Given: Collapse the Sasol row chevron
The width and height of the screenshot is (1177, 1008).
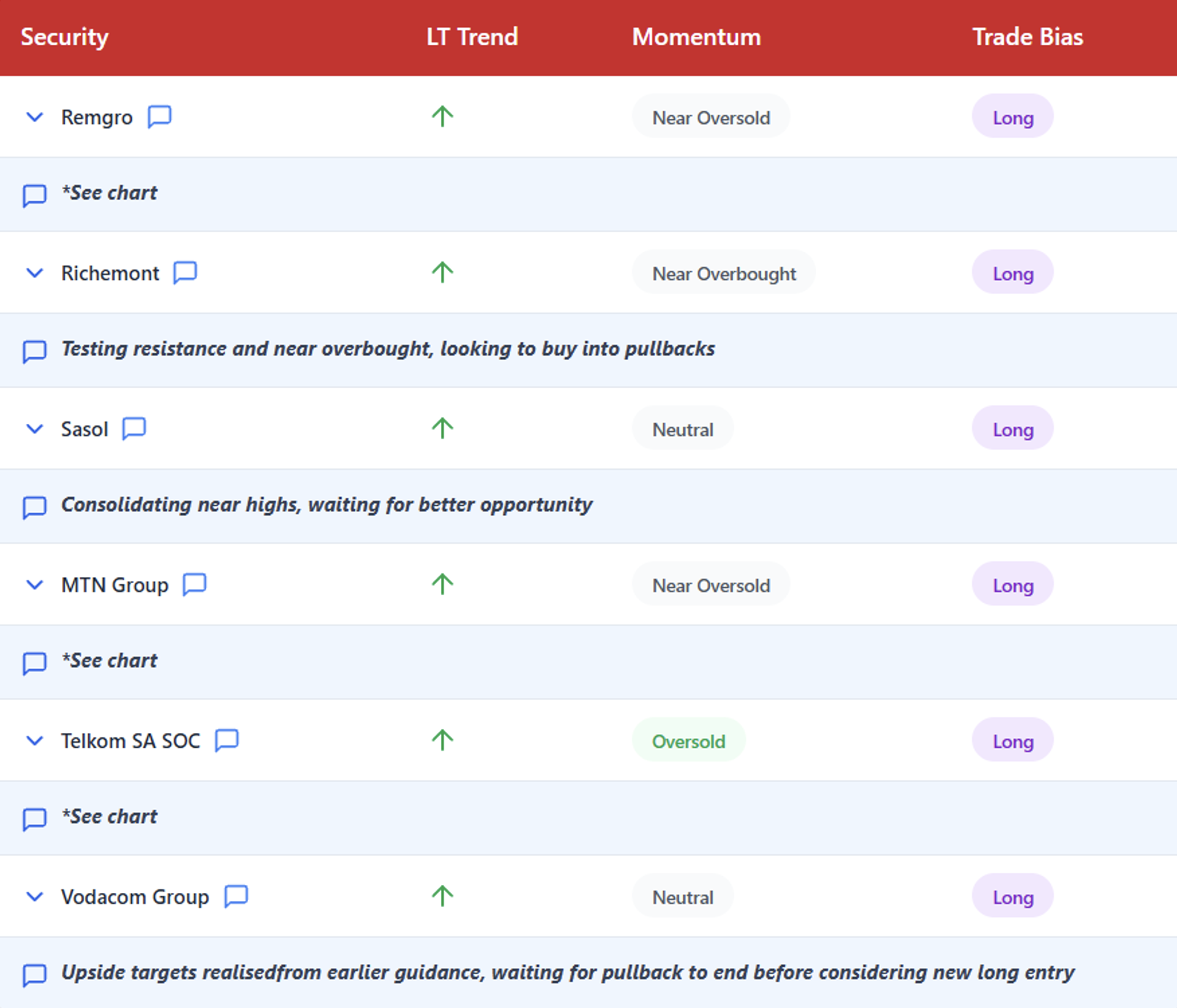Looking at the screenshot, I should (35, 429).
